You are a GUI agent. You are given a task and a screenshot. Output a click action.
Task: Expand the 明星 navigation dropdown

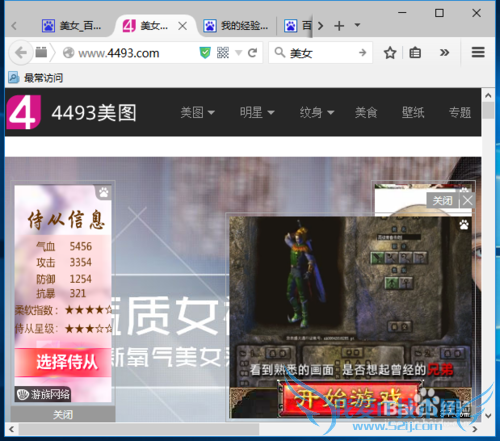click(257, 113)
